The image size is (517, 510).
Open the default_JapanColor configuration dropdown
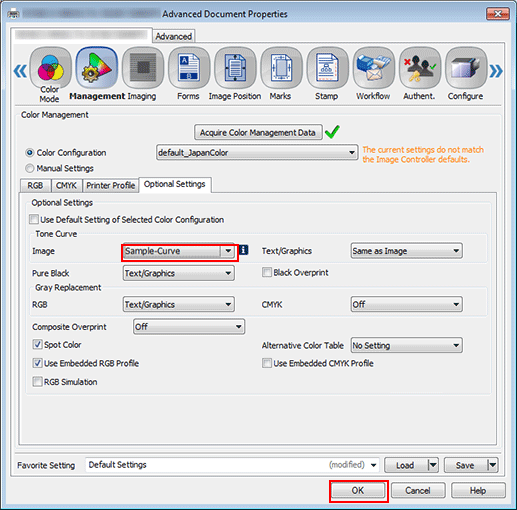[257, 153]
